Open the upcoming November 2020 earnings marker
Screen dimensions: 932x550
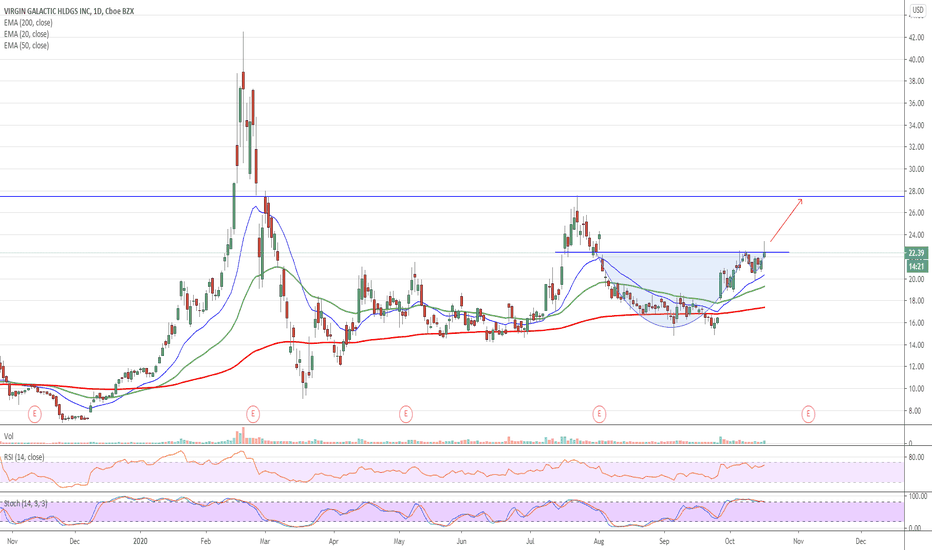pyautogui.click(x=808, y=413)
